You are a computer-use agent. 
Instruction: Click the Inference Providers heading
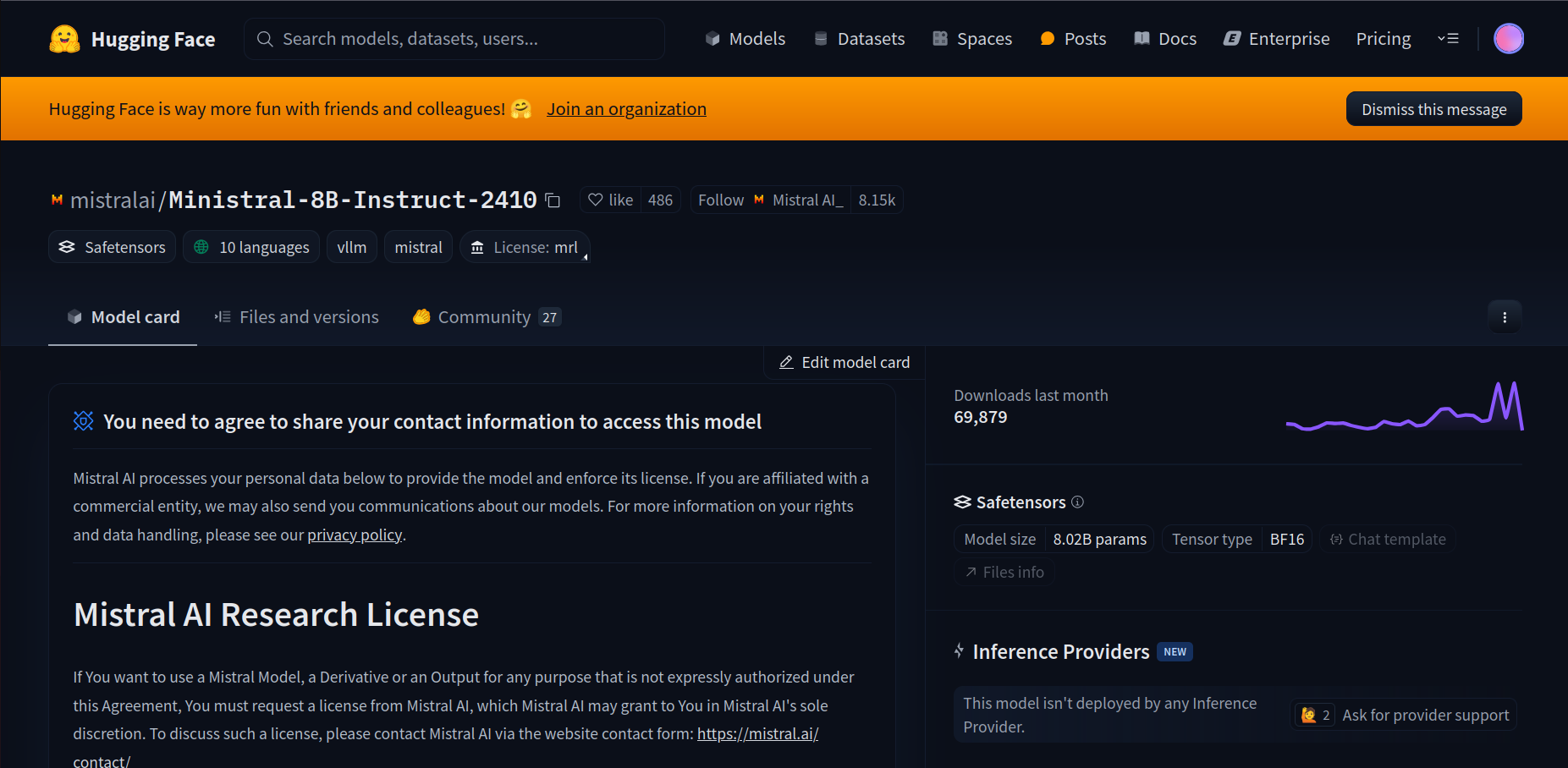tap(1061, 652)
